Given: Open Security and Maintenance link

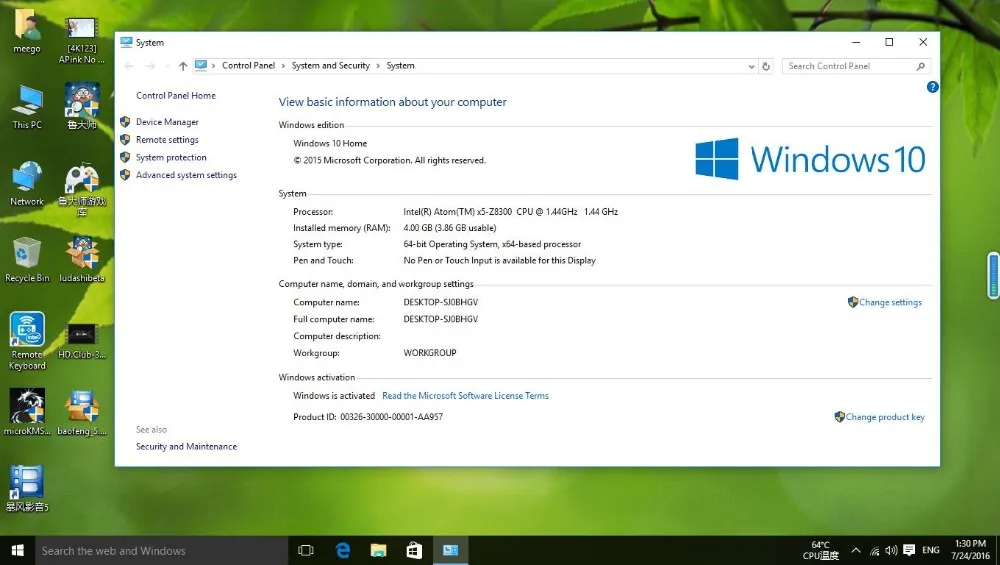Looking at the screenshot, I should pos(186,446).
